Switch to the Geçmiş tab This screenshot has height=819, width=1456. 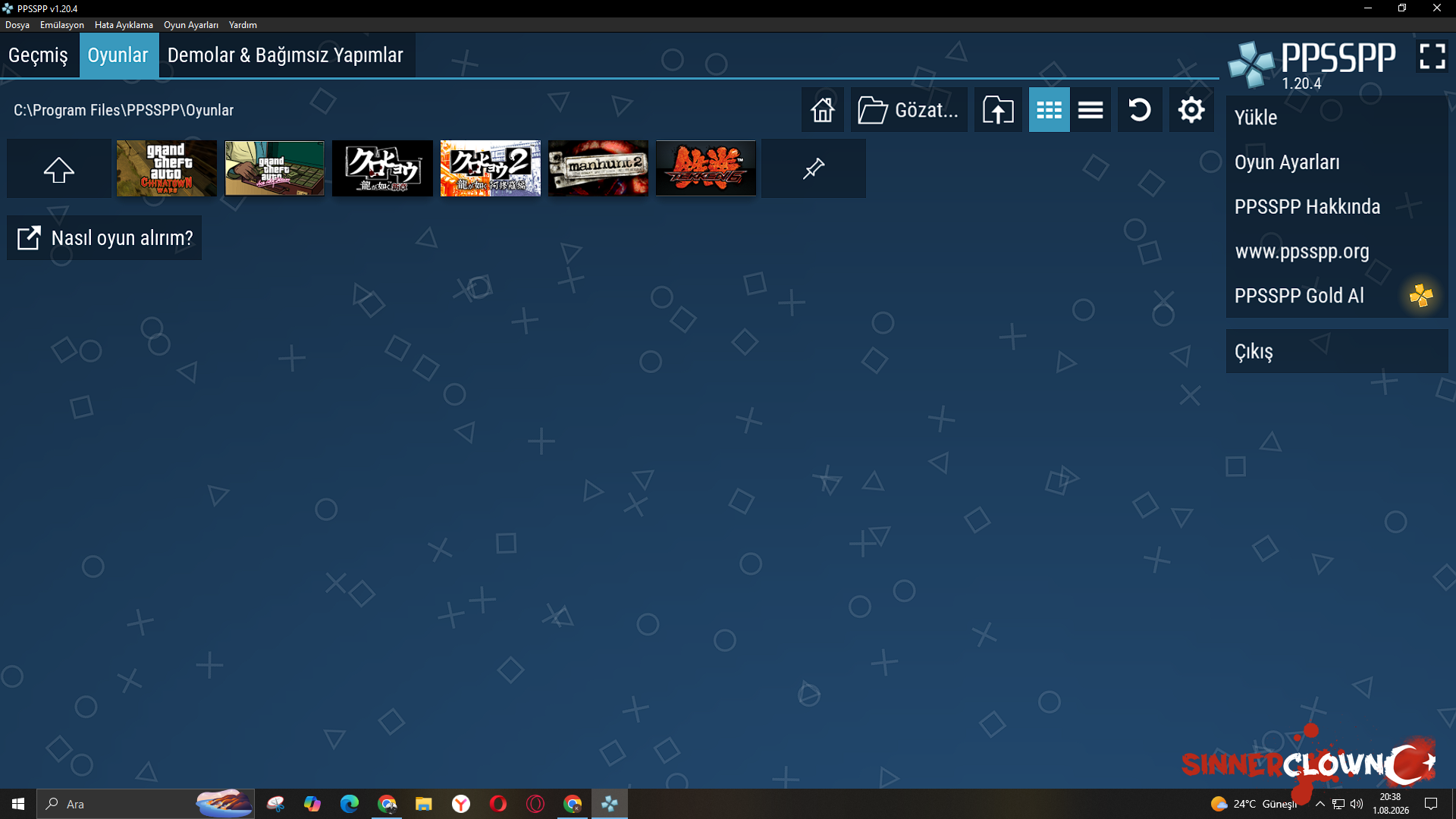tap(39, 55)
